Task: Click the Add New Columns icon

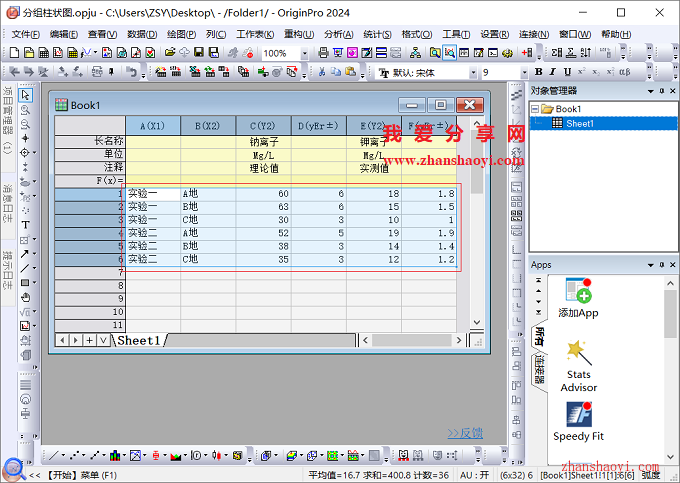Action: pos(527,52)
